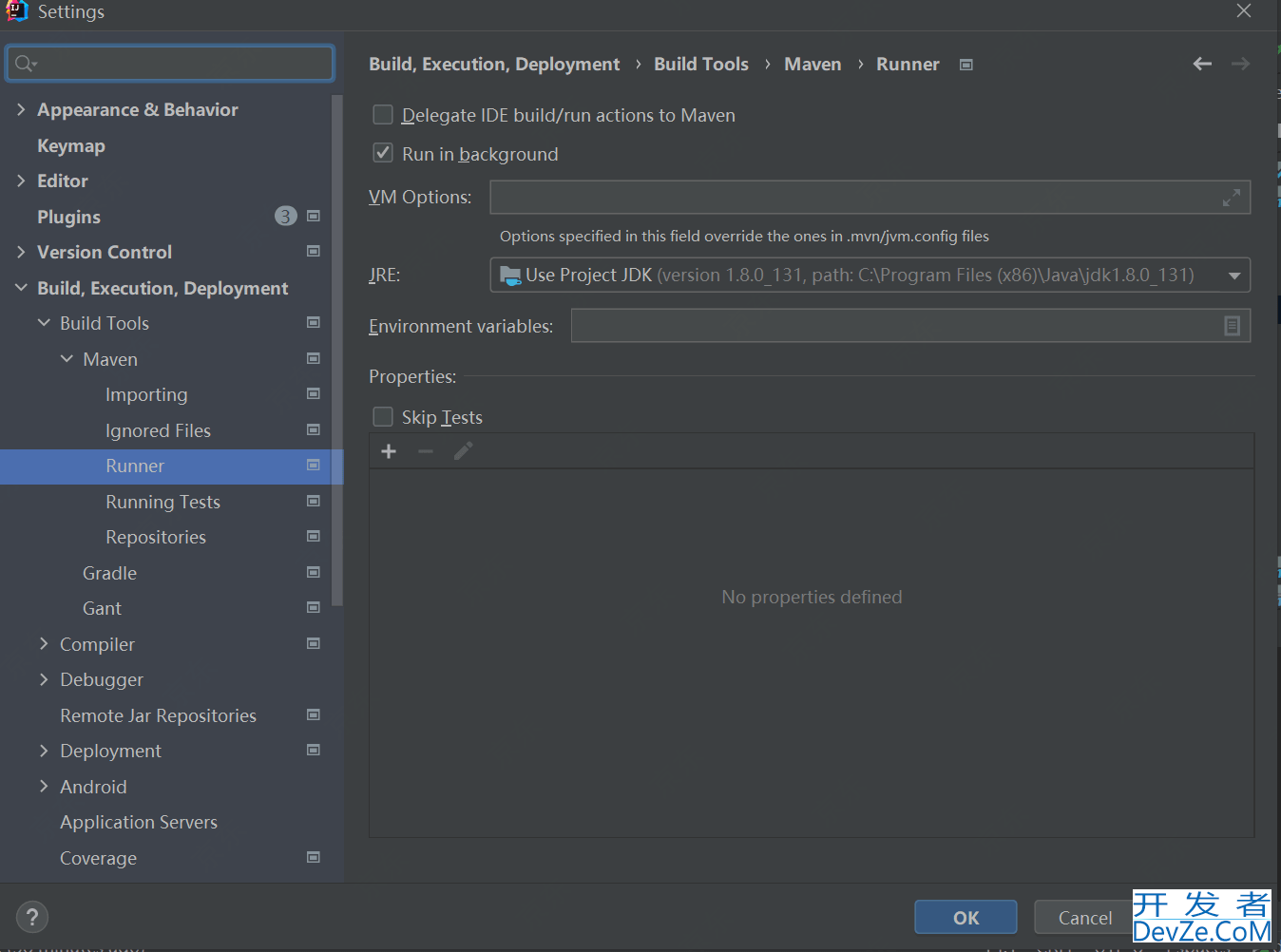This screenshot has height=952, width=1281.
Task: Check the Skip Tests checkbox
Action: (x=383, y=417)
